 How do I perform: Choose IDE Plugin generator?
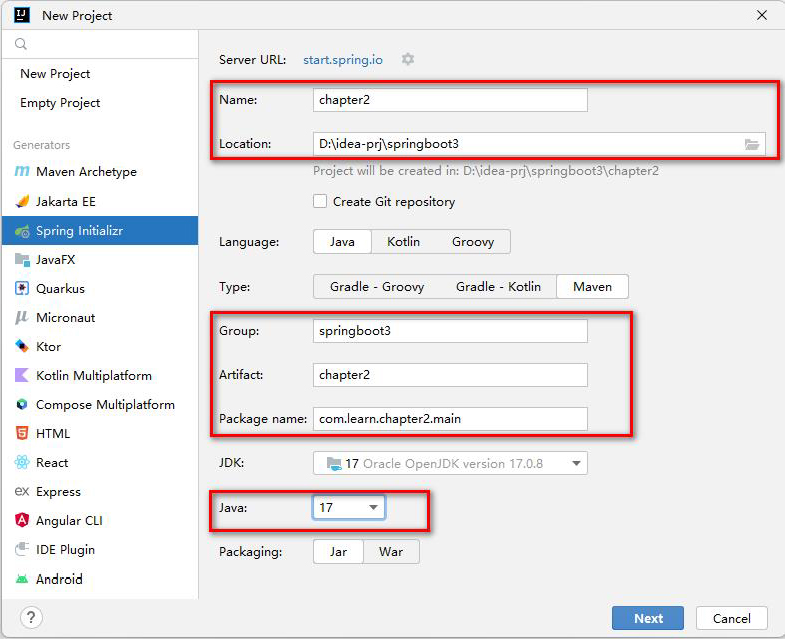100,549
